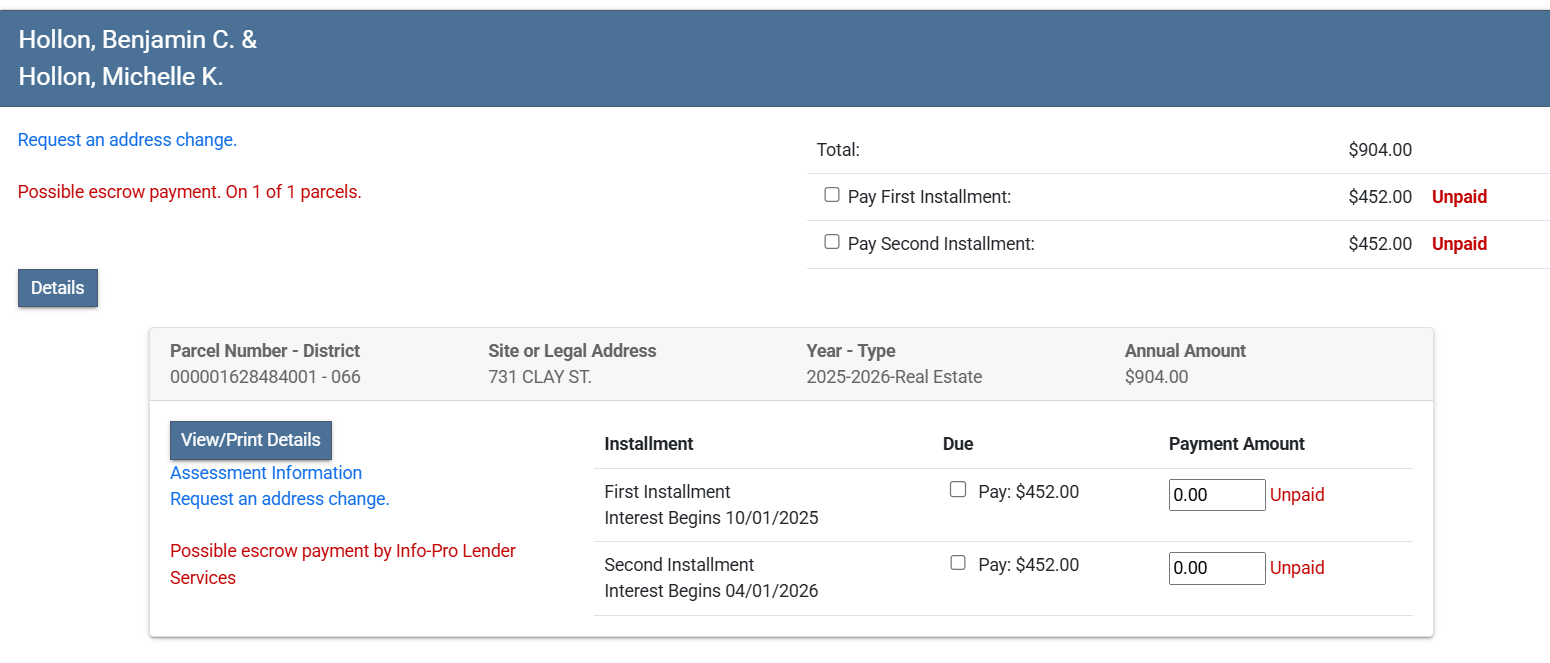
Task: Check the Pay First Installment summary checkbox
Action: 832,195
